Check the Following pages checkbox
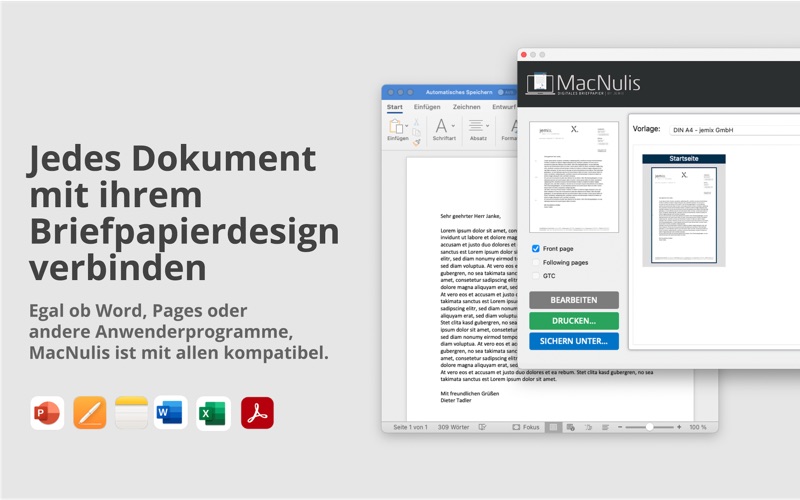Screen dimensions: 800x500 click(536, 262)
